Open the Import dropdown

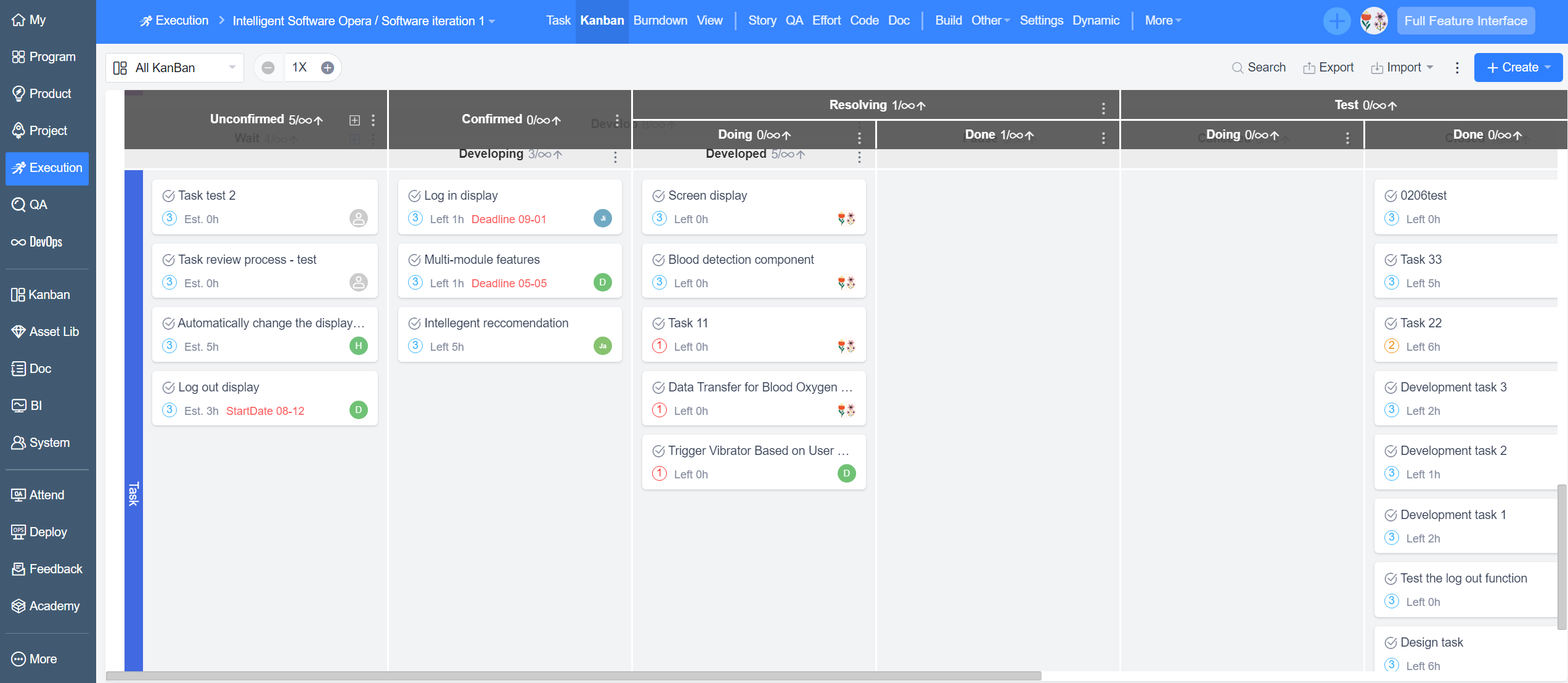1403,68
